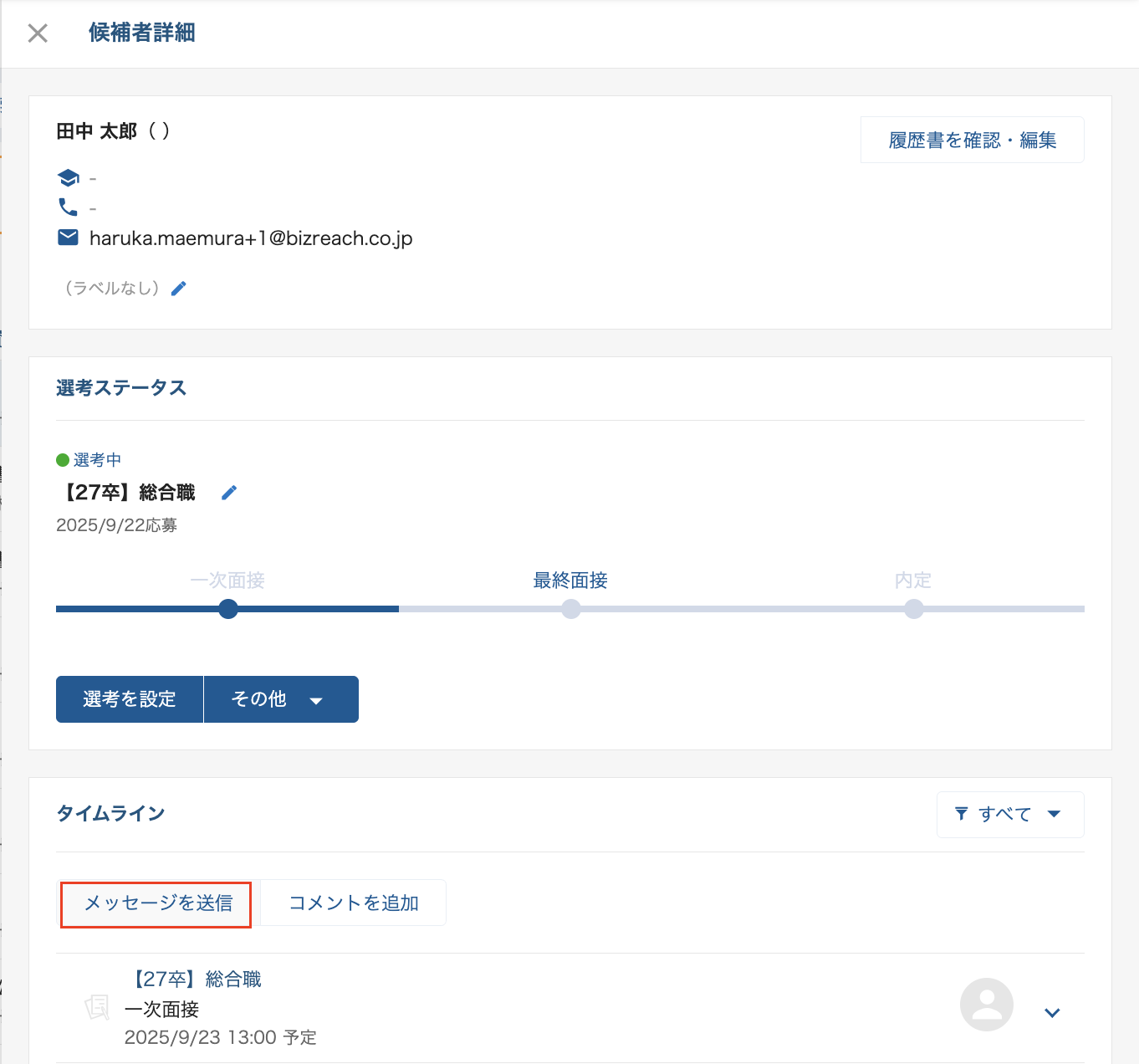Close the candidate detail panel
Image resolution: width=1139 pixels, height=1064 pixels.
(38, 33)
